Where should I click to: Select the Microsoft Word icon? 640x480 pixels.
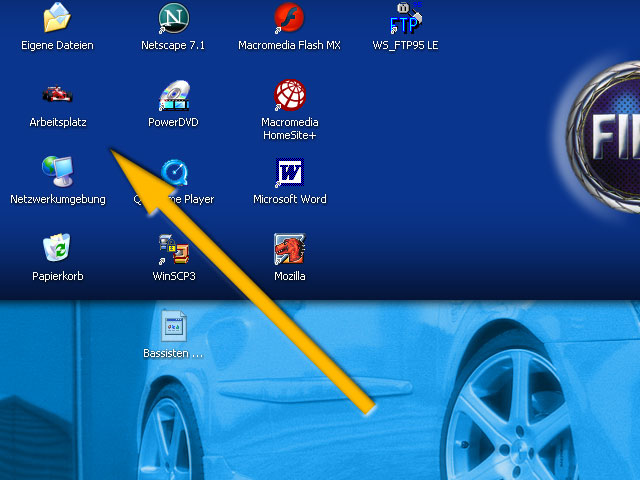click(289, 172)
